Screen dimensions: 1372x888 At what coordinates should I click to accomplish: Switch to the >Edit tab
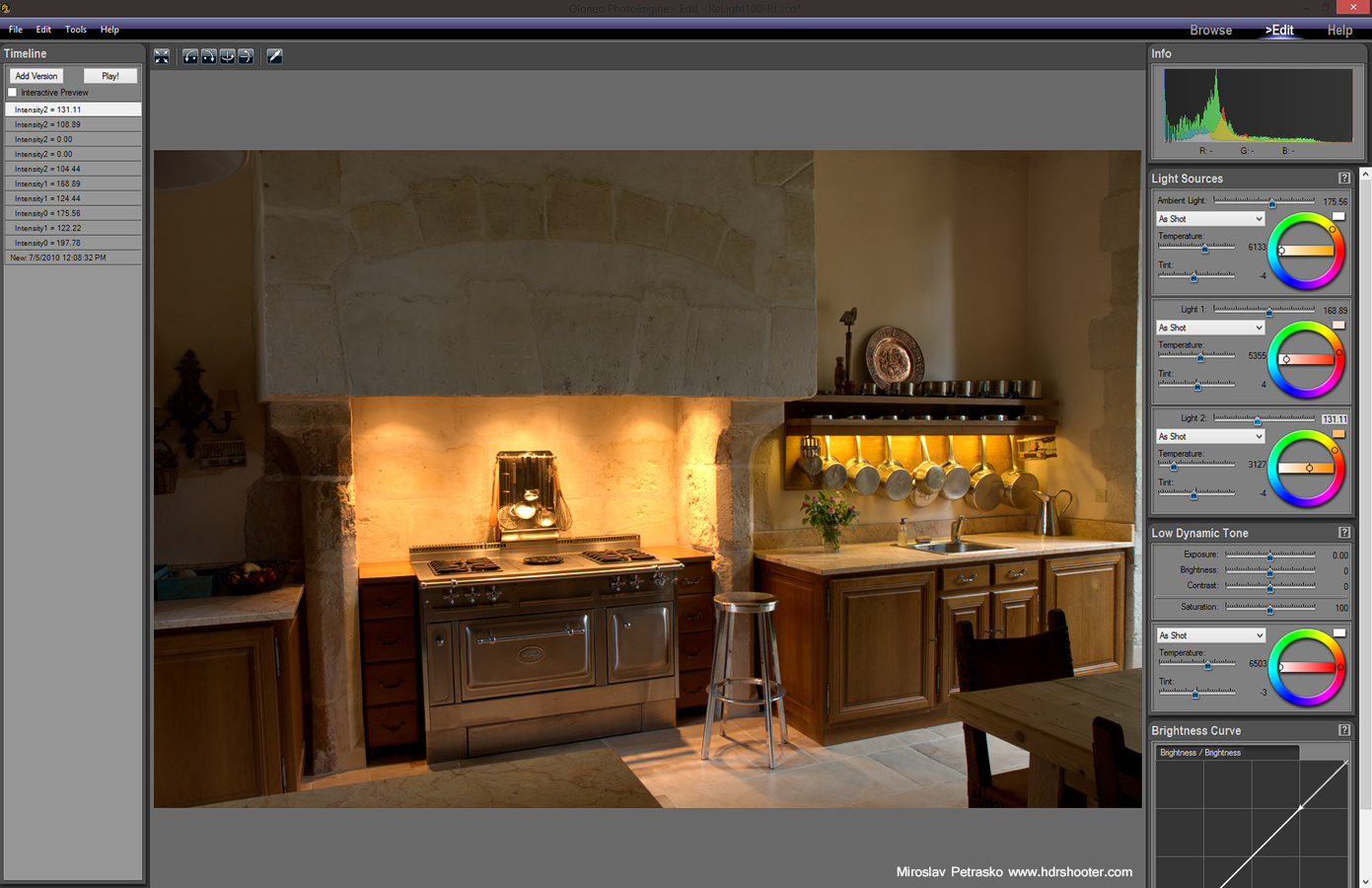pyautogui.click(x=1279, y=30)
